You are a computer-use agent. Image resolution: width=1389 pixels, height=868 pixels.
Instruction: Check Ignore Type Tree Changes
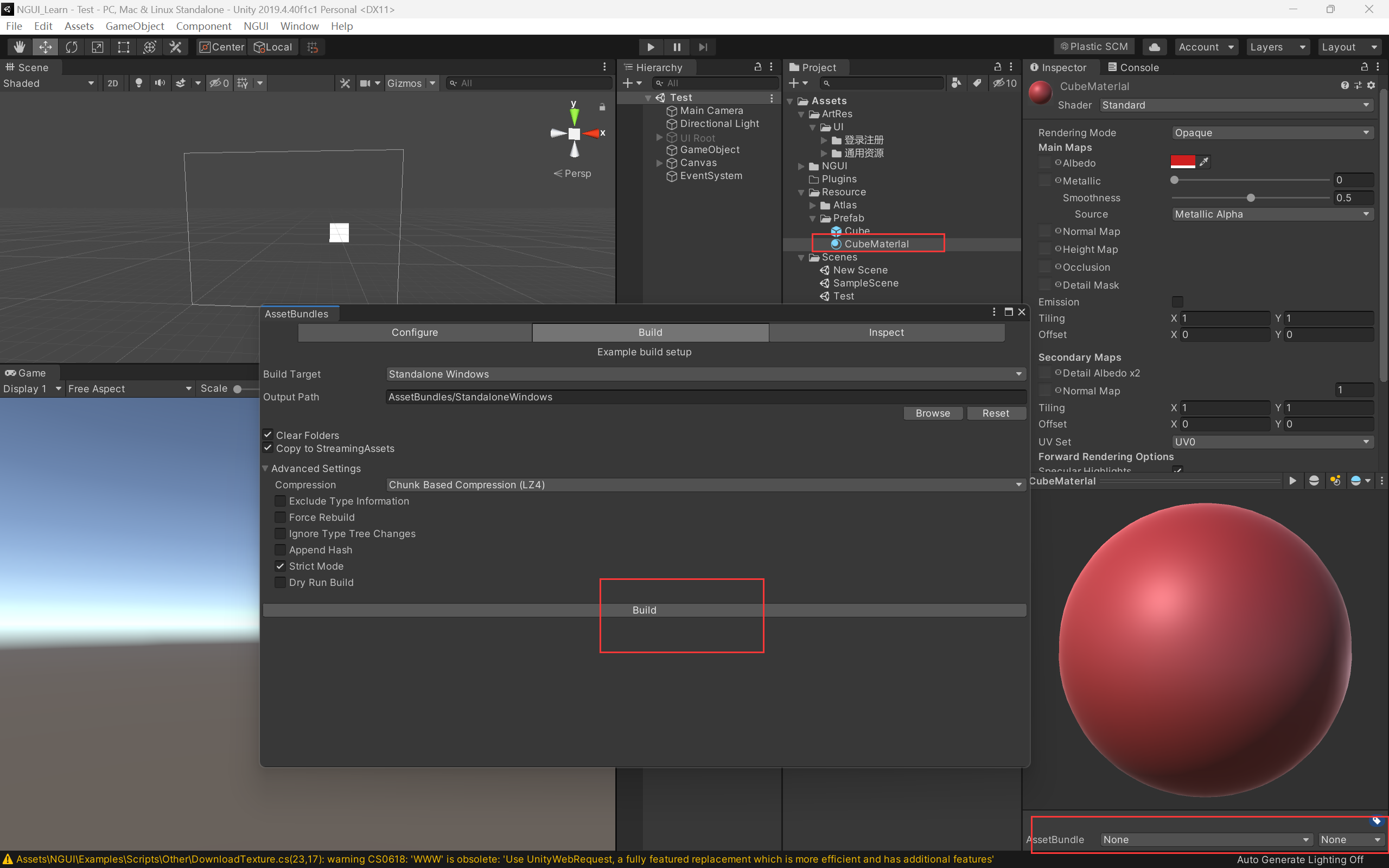click(x=280, y=533)
